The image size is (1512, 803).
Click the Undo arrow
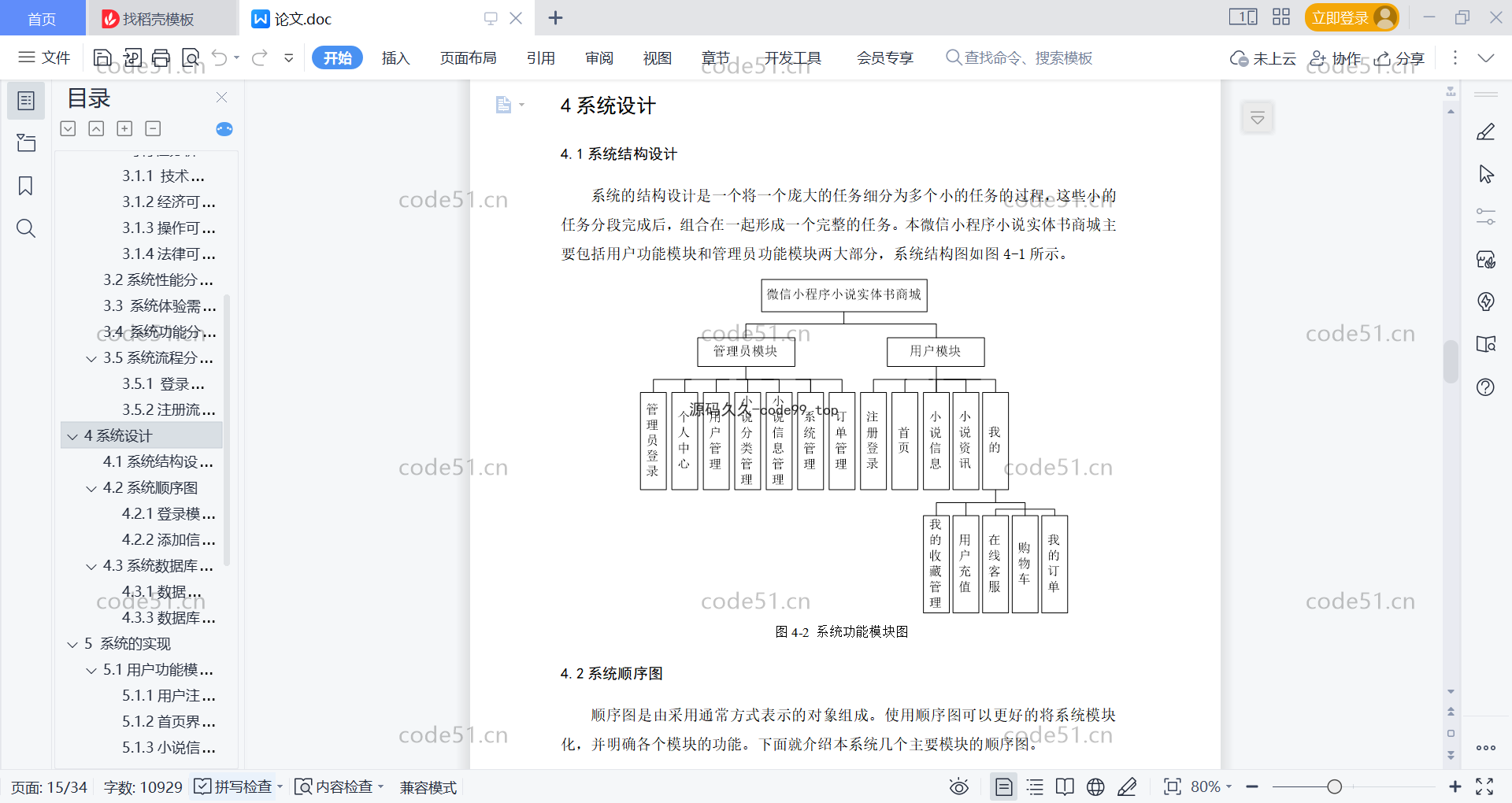point(220,57)
